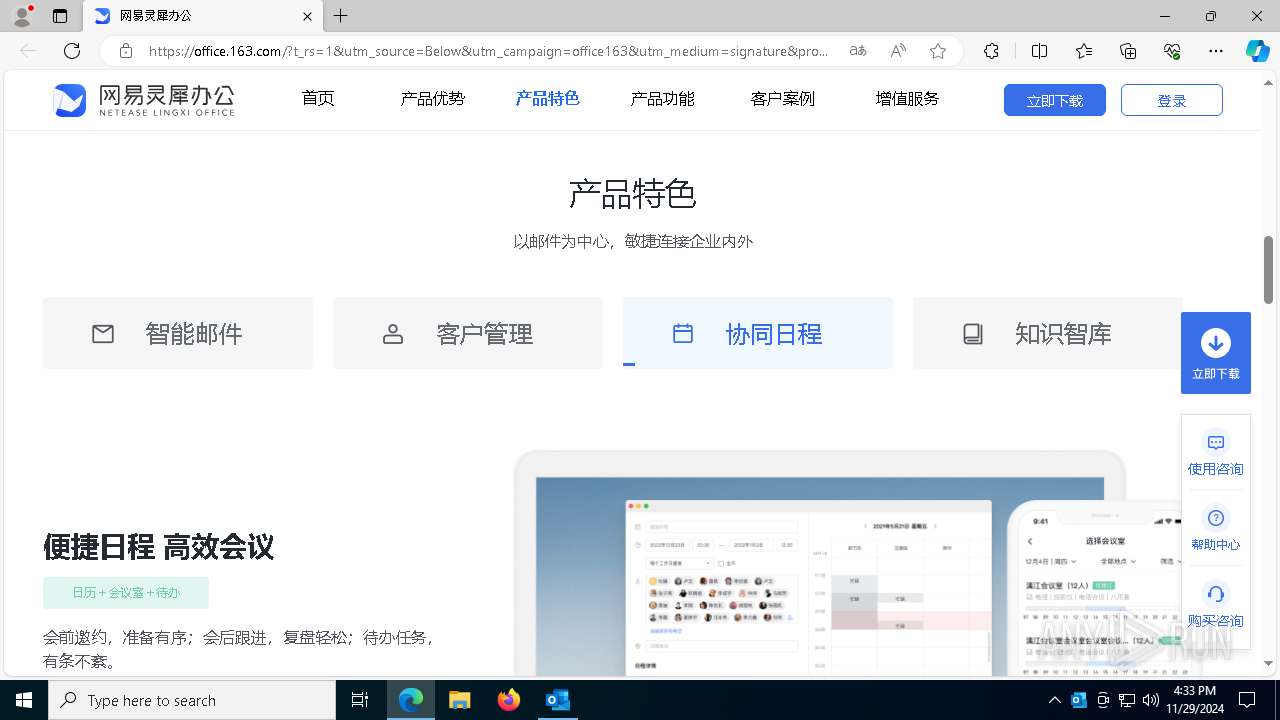The width and height of the screenshot is (1280, 720).
Task: Select the 知识智库 feature tab
Action: [1047, 333]
